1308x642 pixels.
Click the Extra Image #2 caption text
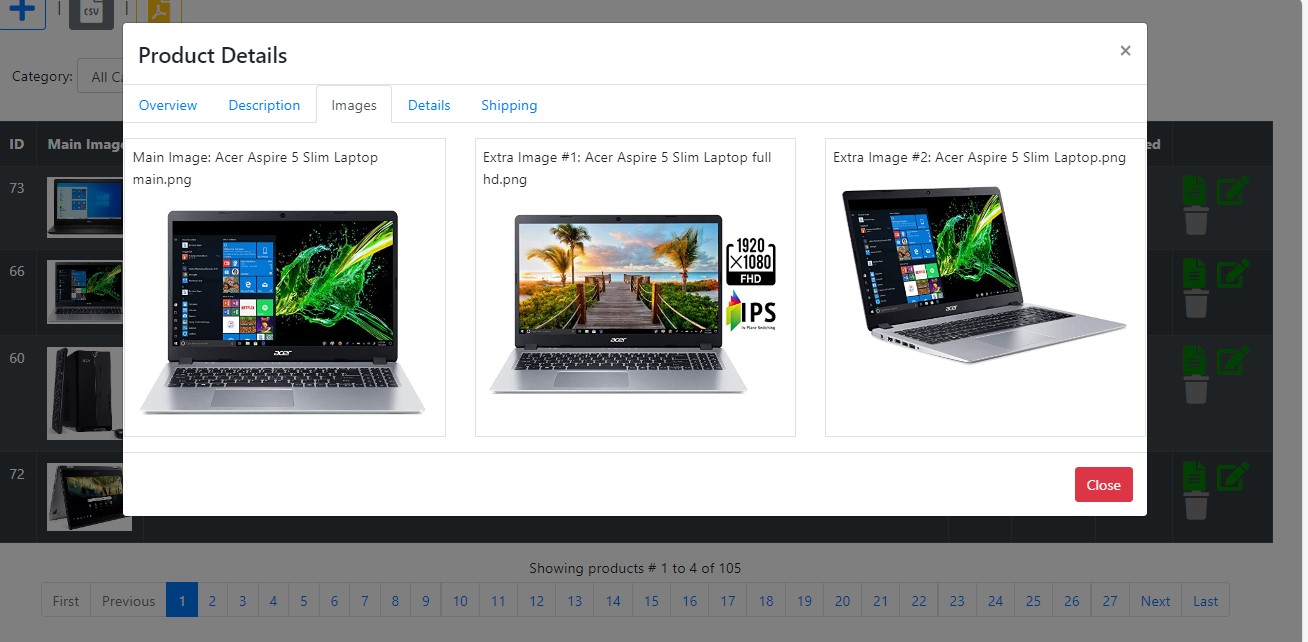click(x=979, y=157)
